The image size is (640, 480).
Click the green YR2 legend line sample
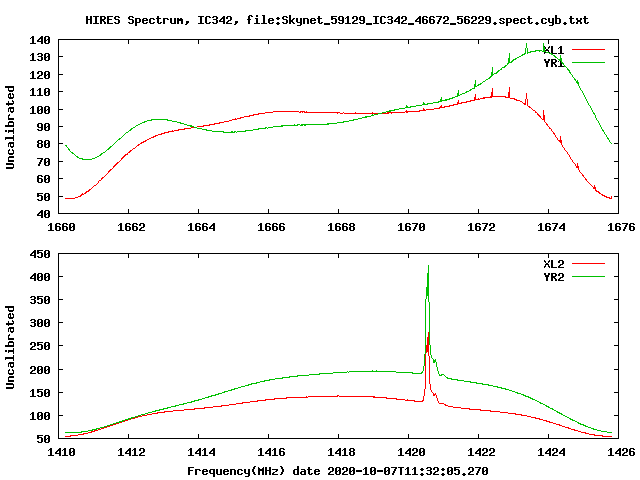[x=588, y=277]
